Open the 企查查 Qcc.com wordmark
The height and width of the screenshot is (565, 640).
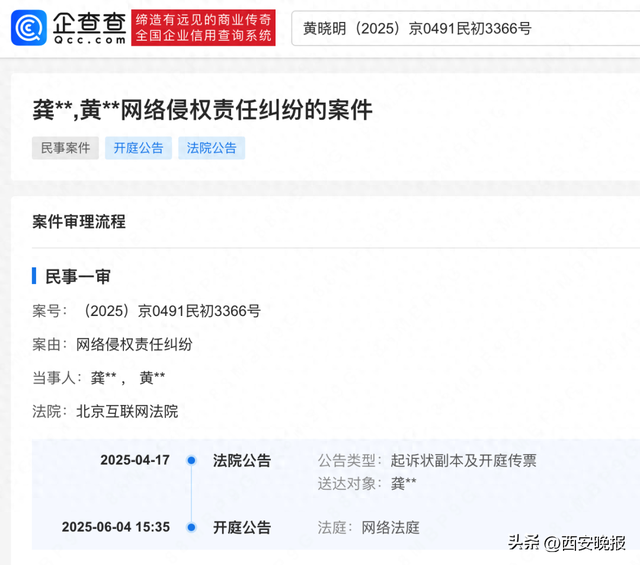click(89, 28)
